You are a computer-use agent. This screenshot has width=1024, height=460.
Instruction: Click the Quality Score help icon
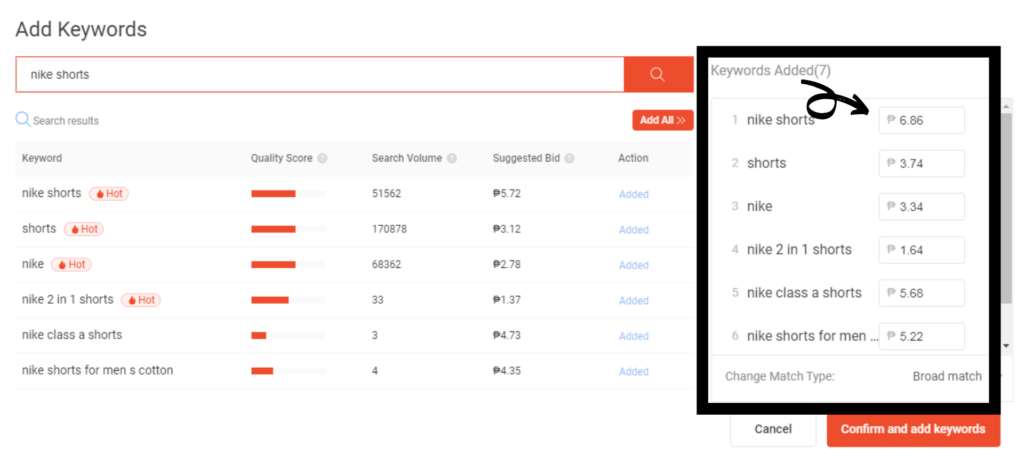pyautogui.click(x=323, y=159)
